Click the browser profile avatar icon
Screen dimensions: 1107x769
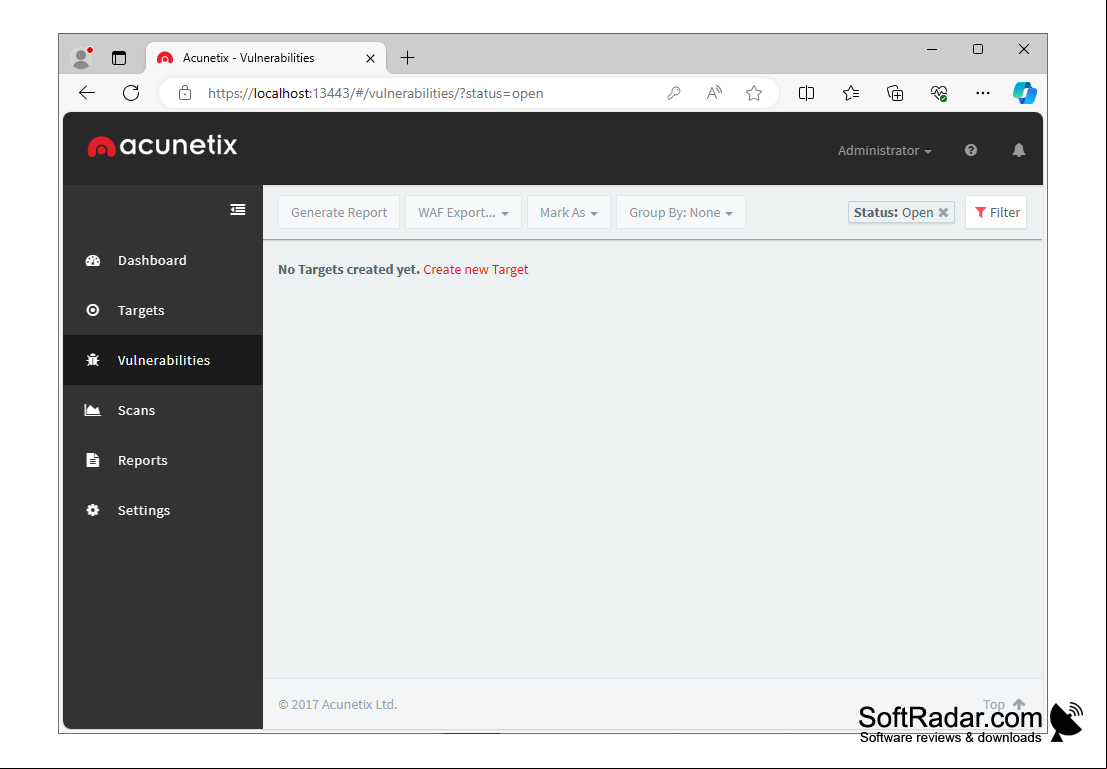tap(82, 58)
